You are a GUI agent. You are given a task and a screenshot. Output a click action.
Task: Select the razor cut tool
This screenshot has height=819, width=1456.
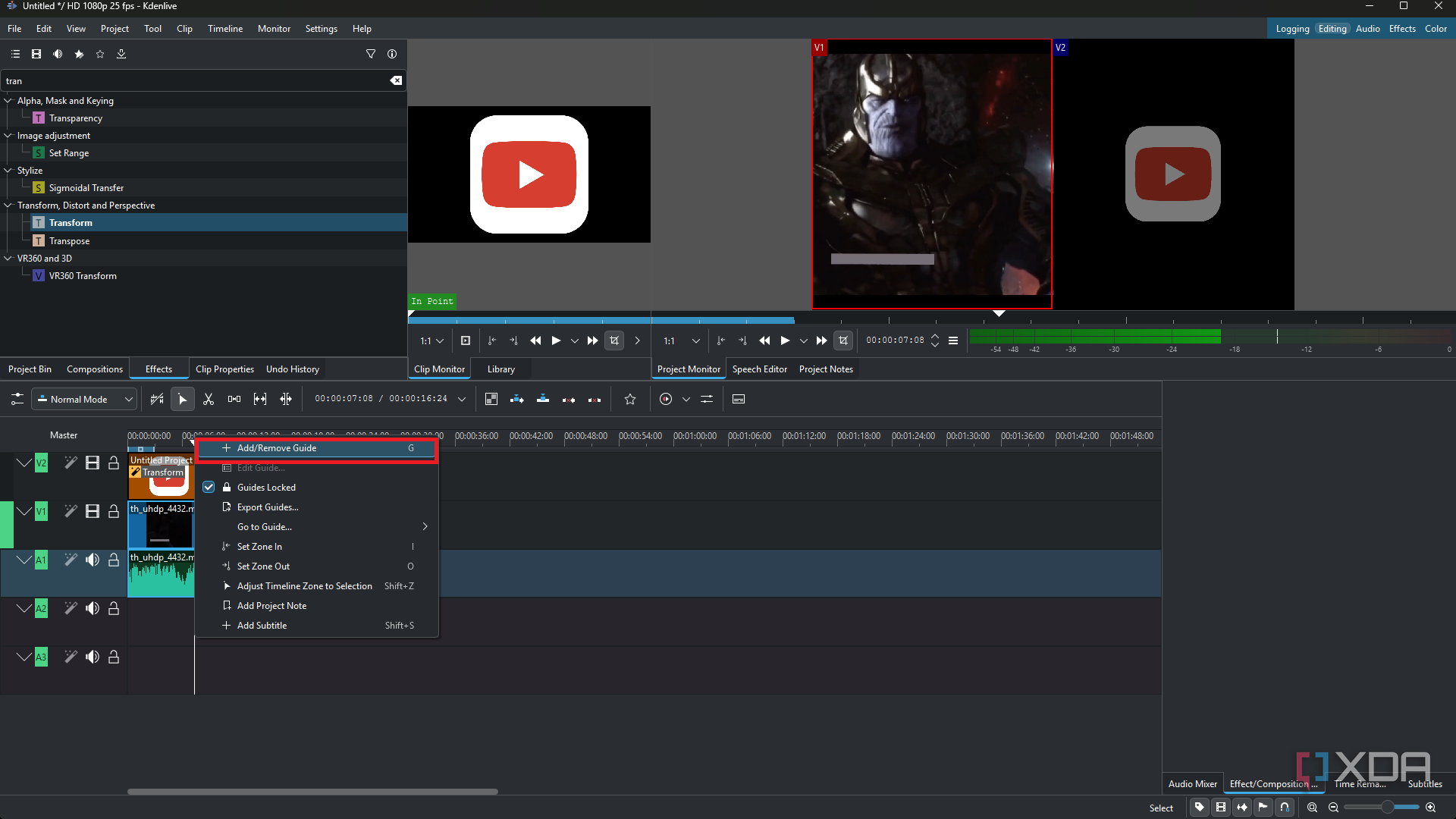(209, 399)
